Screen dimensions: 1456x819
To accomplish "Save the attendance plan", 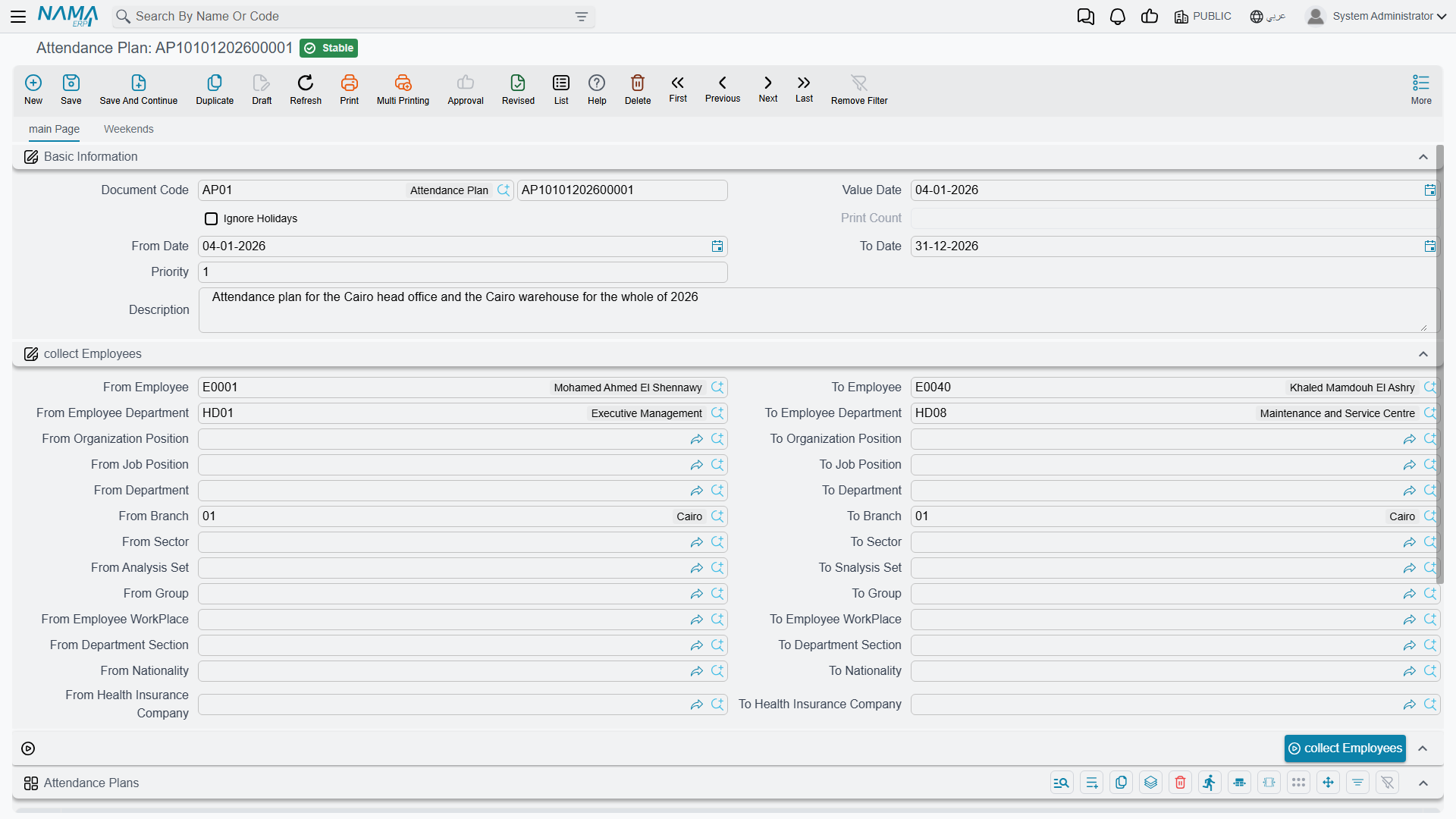I will pos(71,89).
